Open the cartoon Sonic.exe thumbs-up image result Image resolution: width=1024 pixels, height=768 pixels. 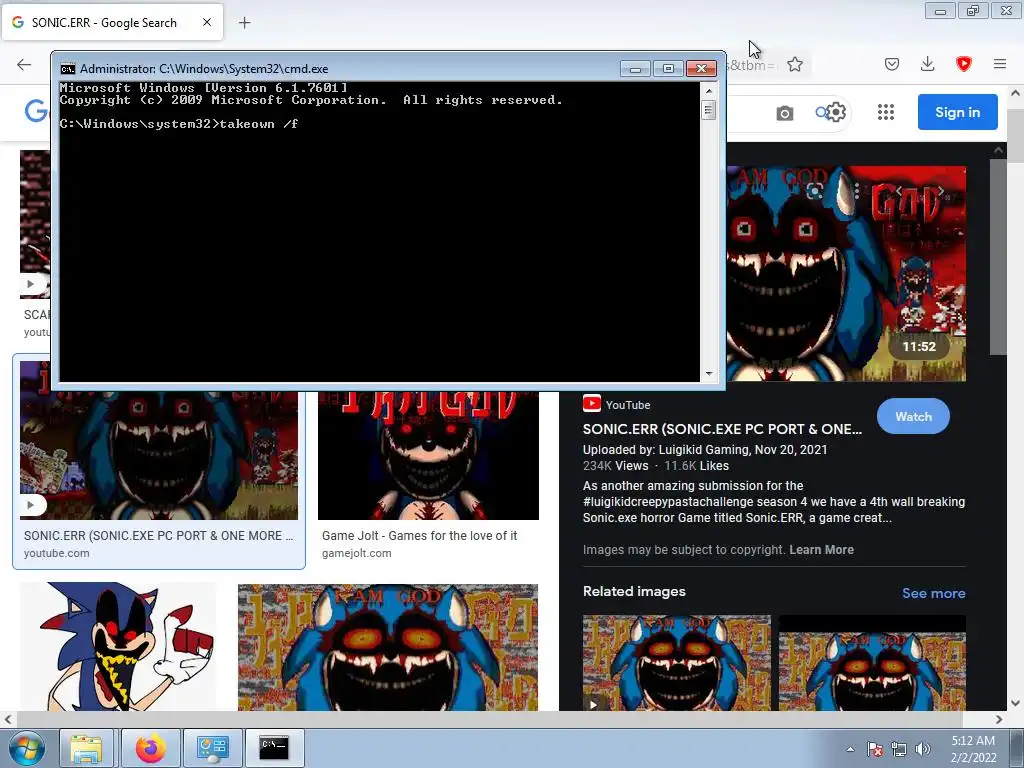(x=118, y=647)
